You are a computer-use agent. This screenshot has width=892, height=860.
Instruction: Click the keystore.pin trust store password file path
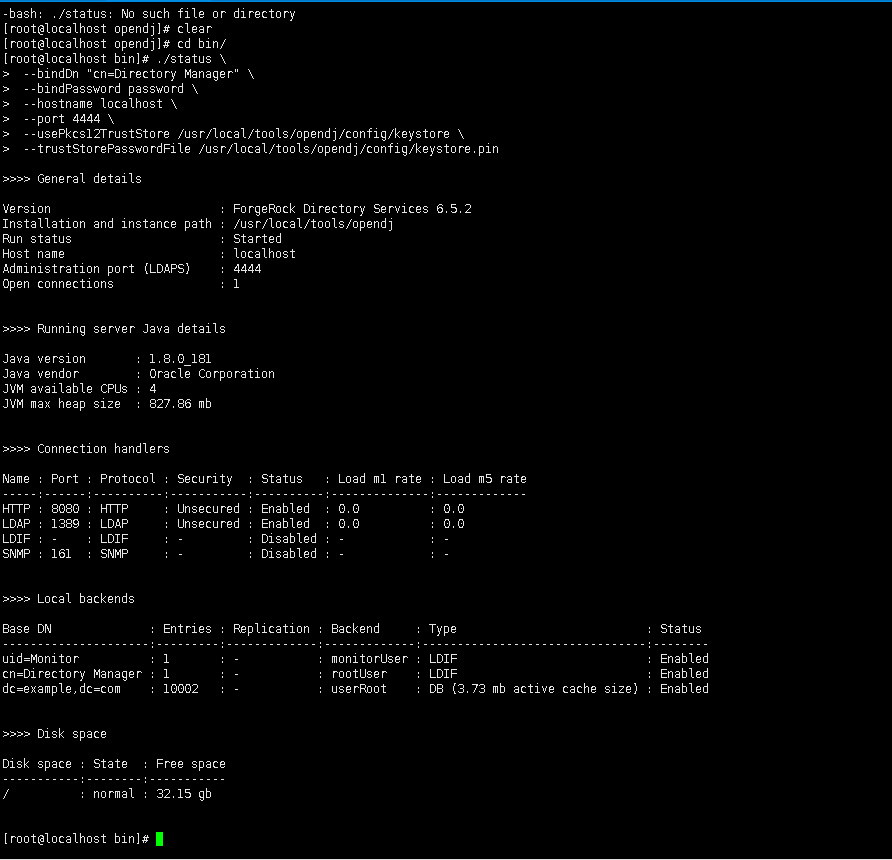coord(348,149)
